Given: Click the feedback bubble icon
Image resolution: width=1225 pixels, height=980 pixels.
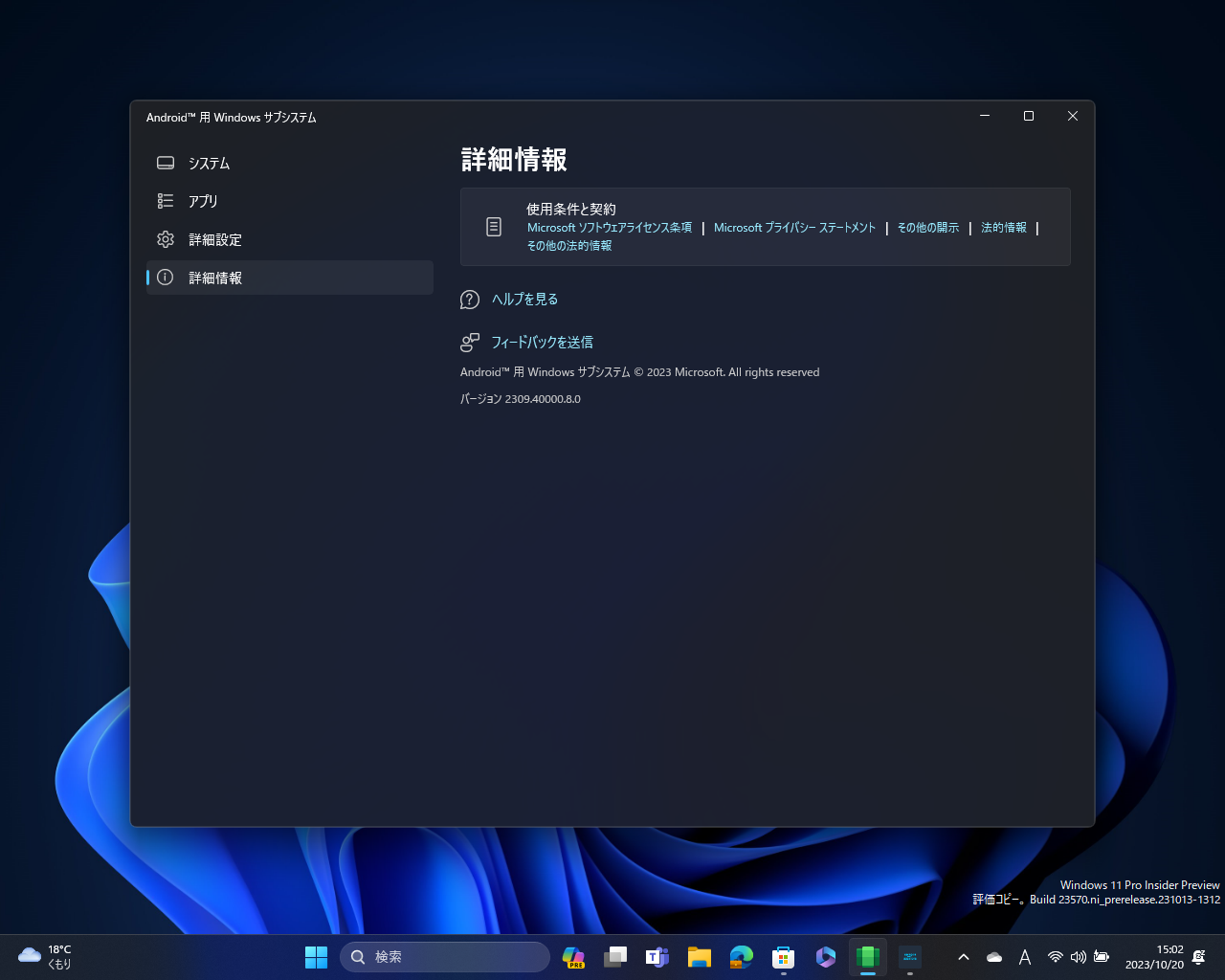Looking at the screenshot, I should coord(469,342).
